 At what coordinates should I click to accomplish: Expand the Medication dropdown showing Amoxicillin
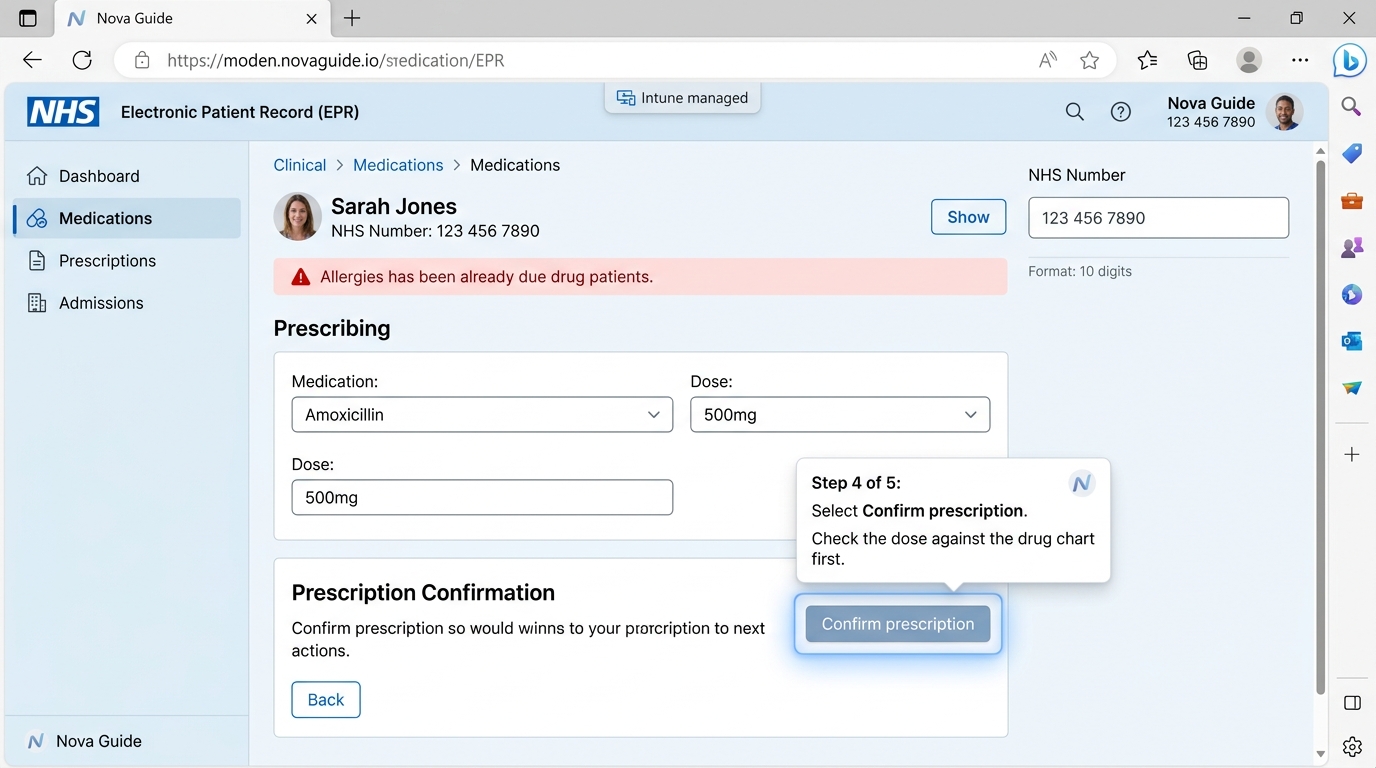(482, 415)
